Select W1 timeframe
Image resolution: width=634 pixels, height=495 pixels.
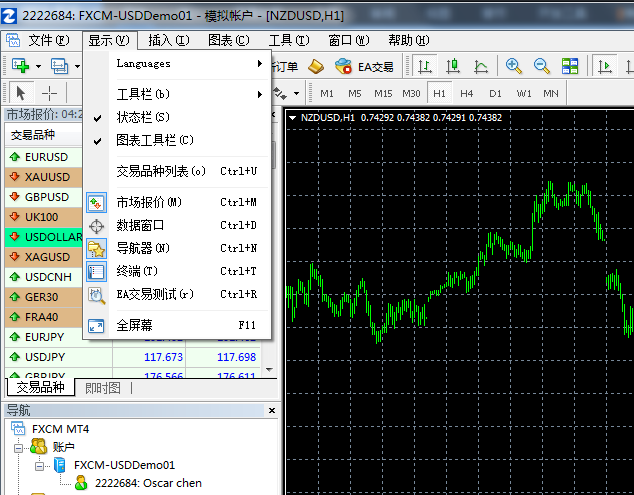(x=524, y=93)
